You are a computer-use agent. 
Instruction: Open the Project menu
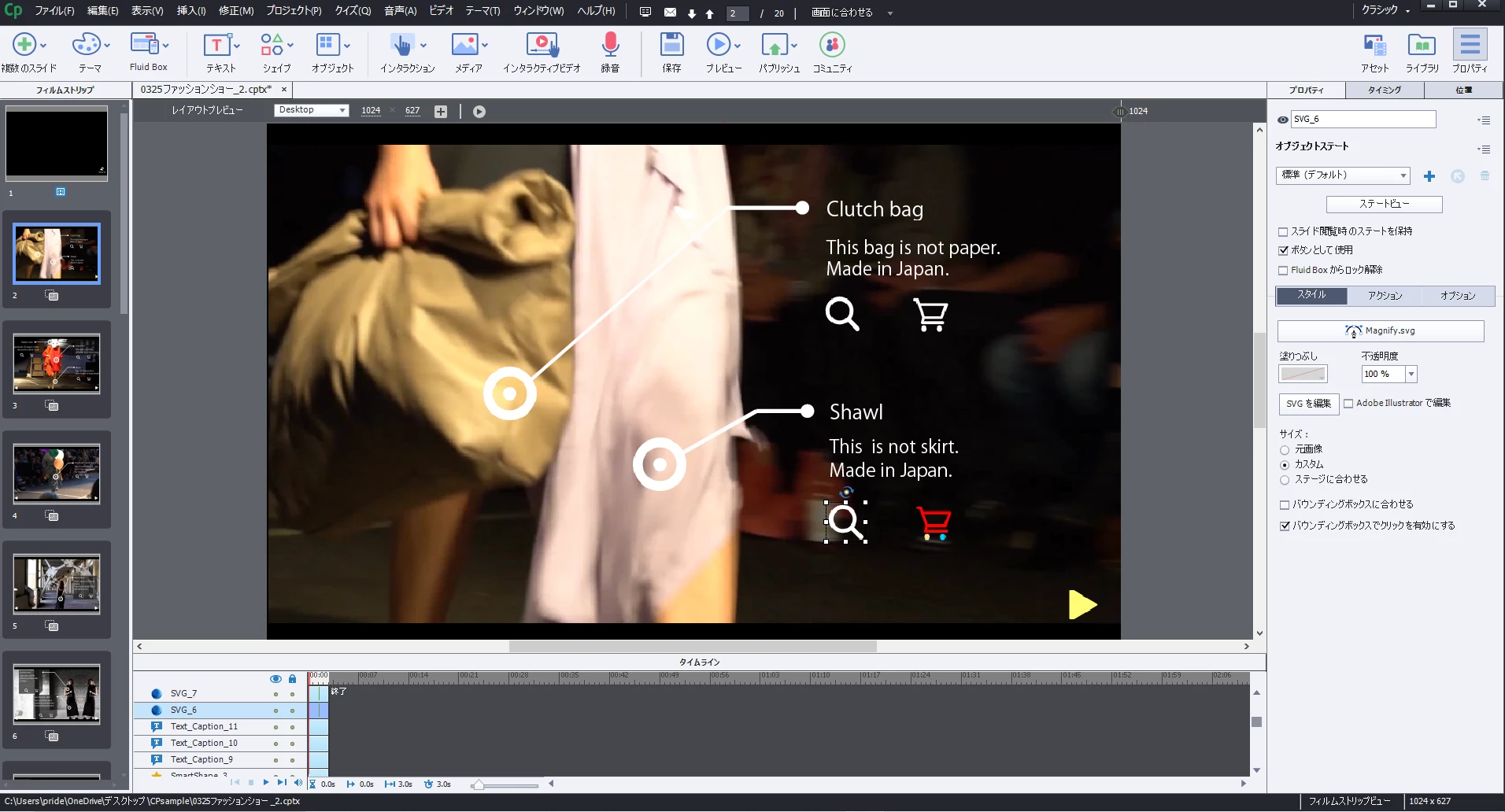click(294, 11)
